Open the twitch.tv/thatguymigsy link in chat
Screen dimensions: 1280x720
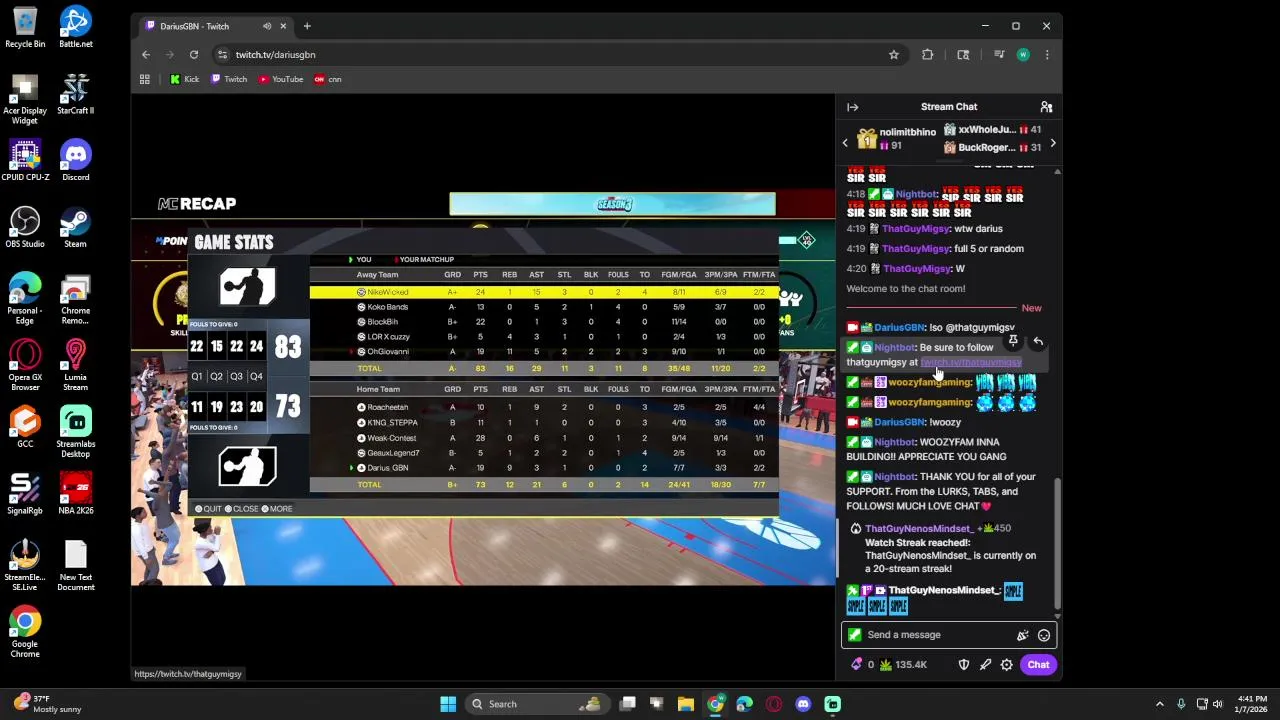971,362
